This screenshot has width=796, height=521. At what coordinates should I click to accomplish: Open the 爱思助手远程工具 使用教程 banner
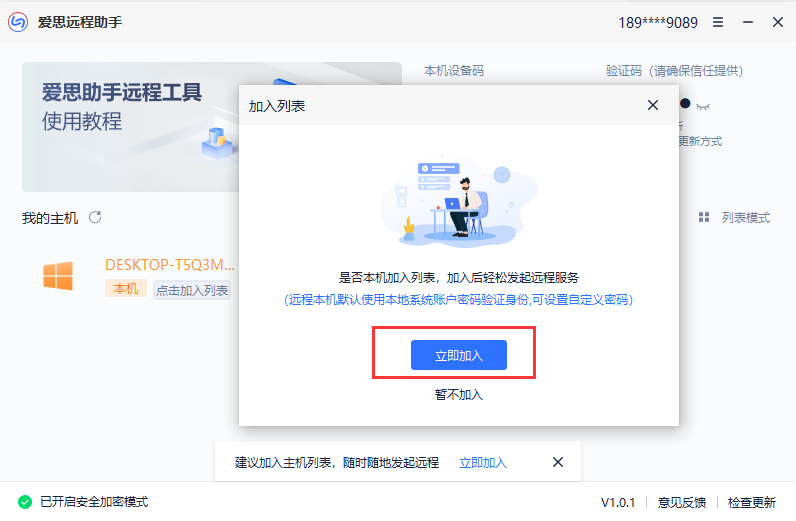pyautogui.click(x=130, y=127)
